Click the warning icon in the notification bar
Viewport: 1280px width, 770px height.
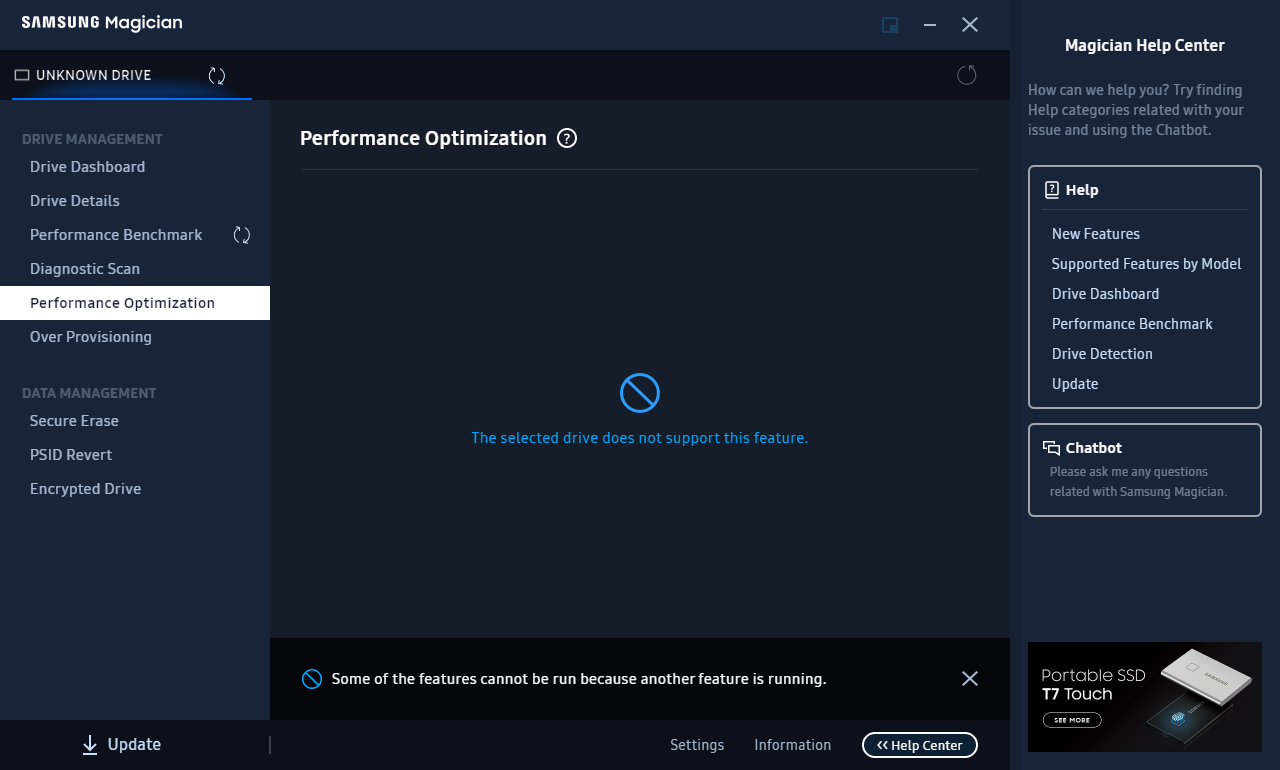[x=312, y=679]
